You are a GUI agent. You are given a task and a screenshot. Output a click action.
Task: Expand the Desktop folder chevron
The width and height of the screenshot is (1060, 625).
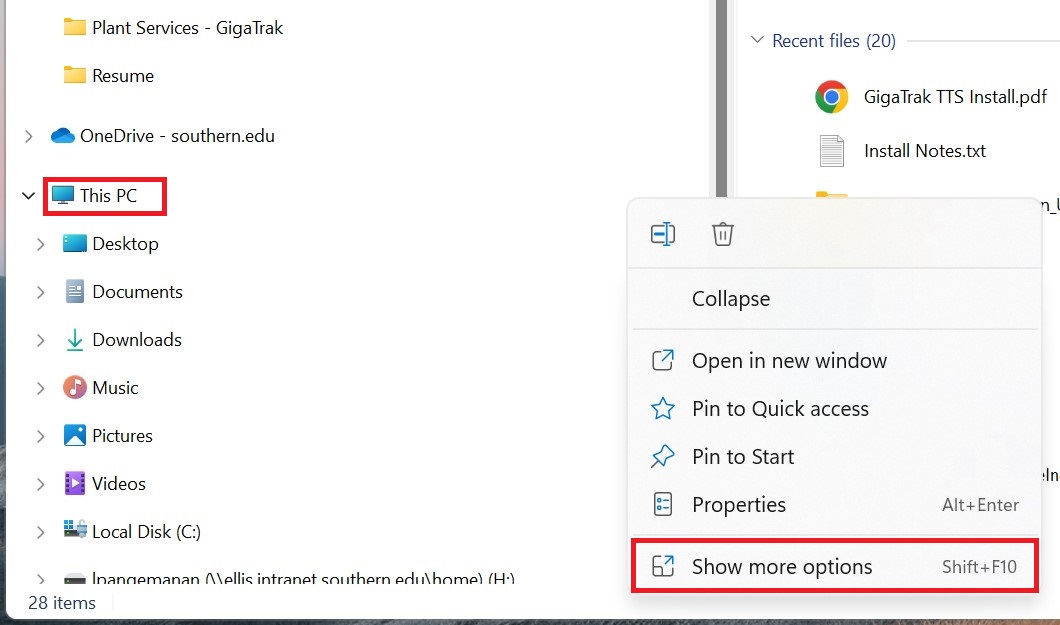point(41,244)
